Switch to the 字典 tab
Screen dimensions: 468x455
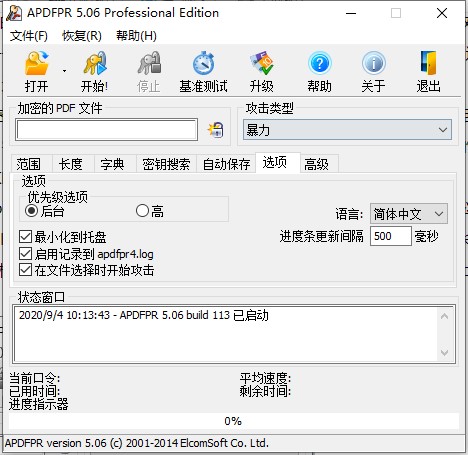click(x=115, y=164)
